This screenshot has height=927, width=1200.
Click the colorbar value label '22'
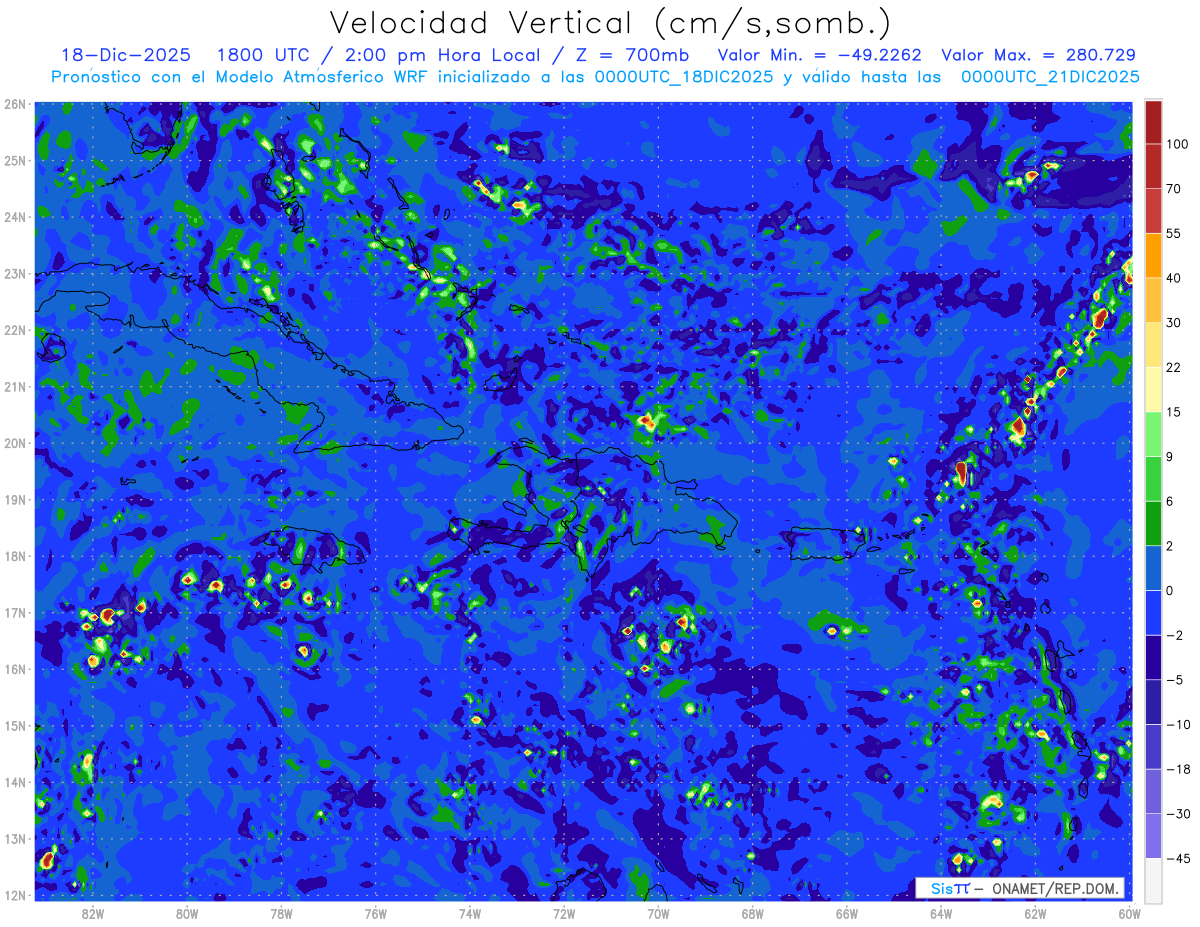point(1174,367)
